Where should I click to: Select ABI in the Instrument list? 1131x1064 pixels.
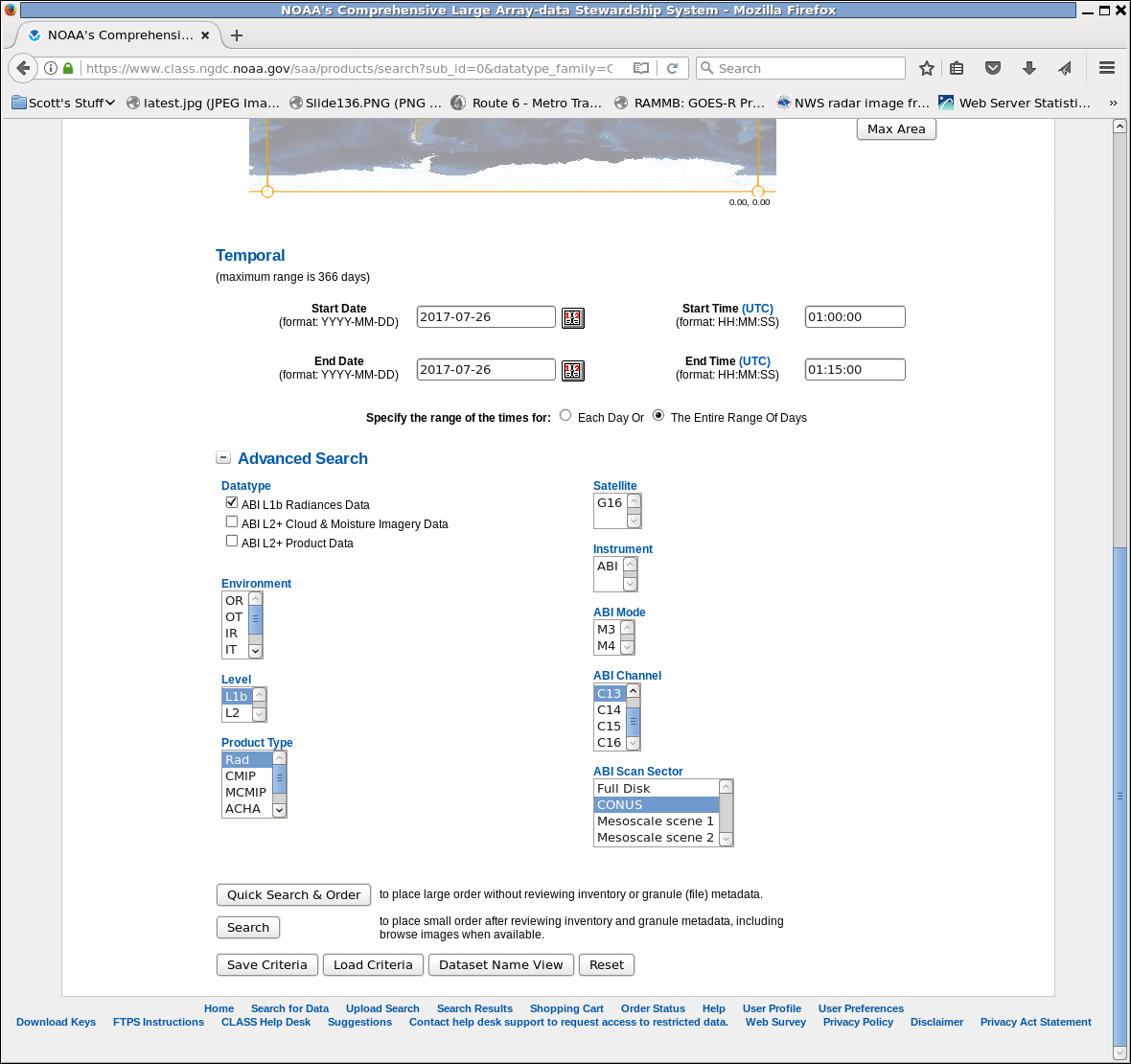608,567
